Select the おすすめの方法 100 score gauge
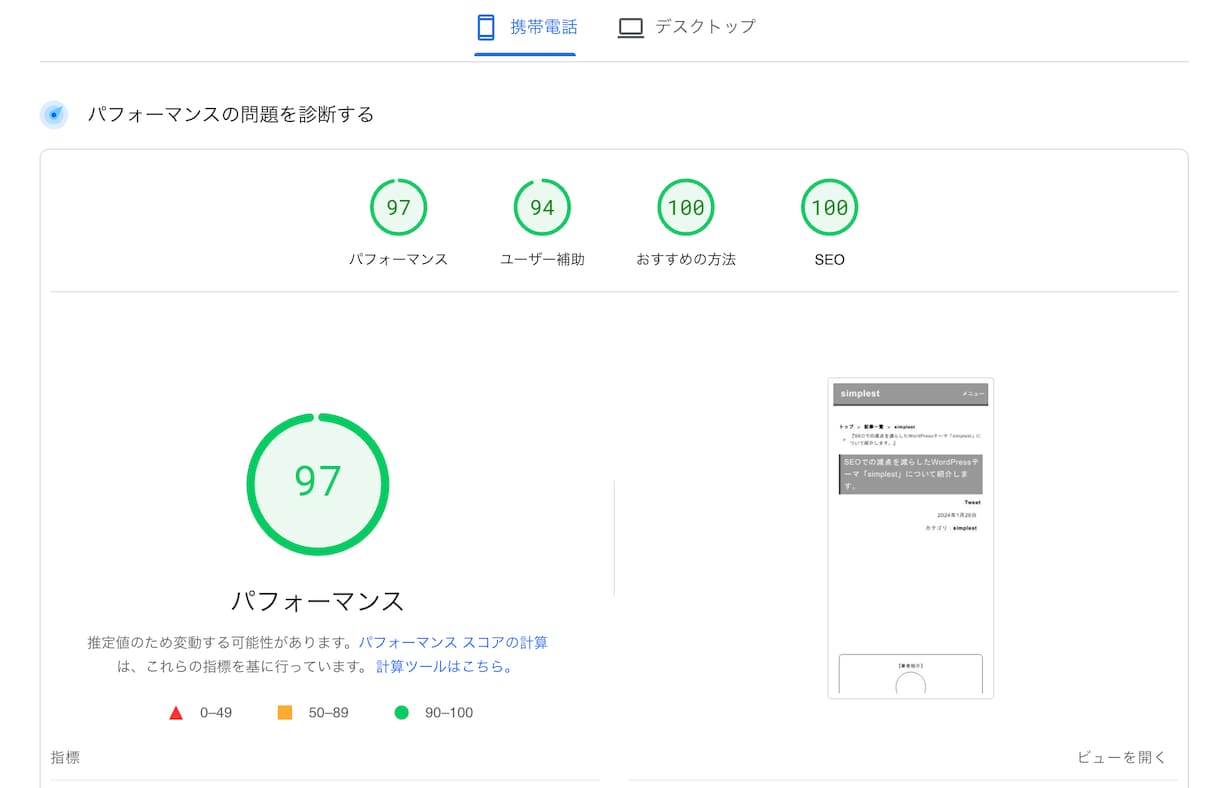The image size is (1220, 788). click(x=686, y=207)
